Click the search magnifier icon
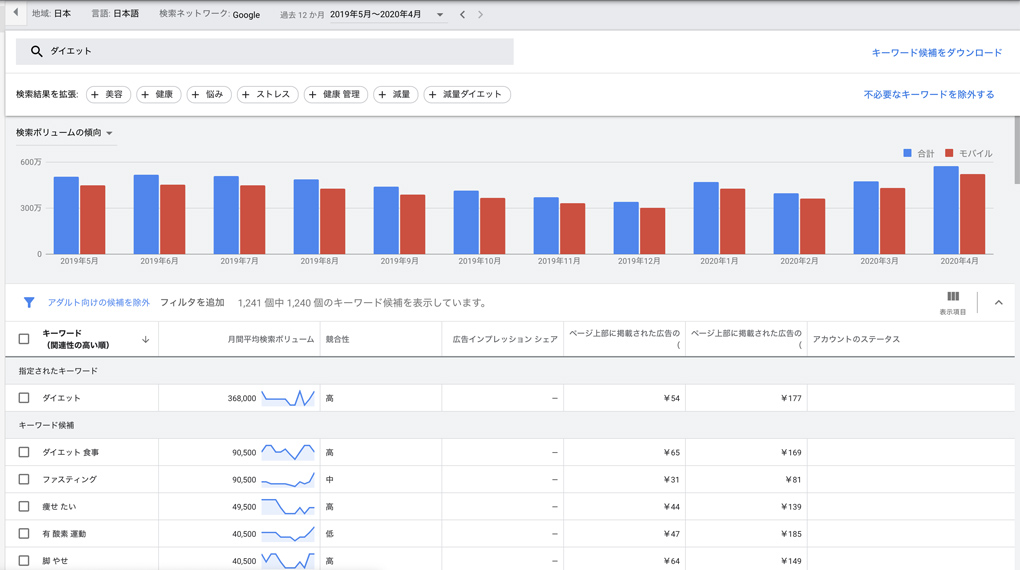The height and width of the screenshot is (570, 1020). pyautogui.click(x=36, y=51)
